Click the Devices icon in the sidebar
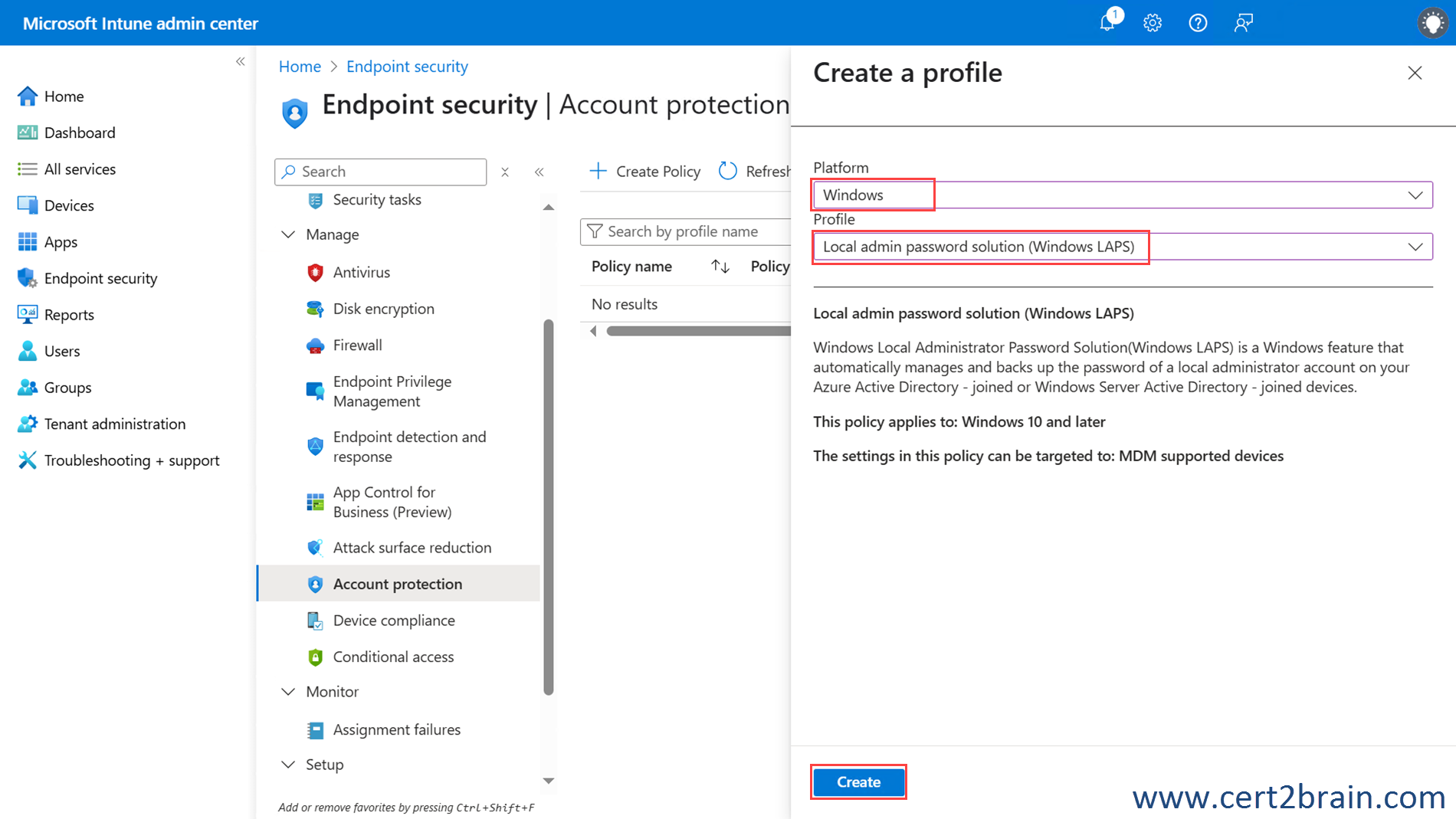 28,205
